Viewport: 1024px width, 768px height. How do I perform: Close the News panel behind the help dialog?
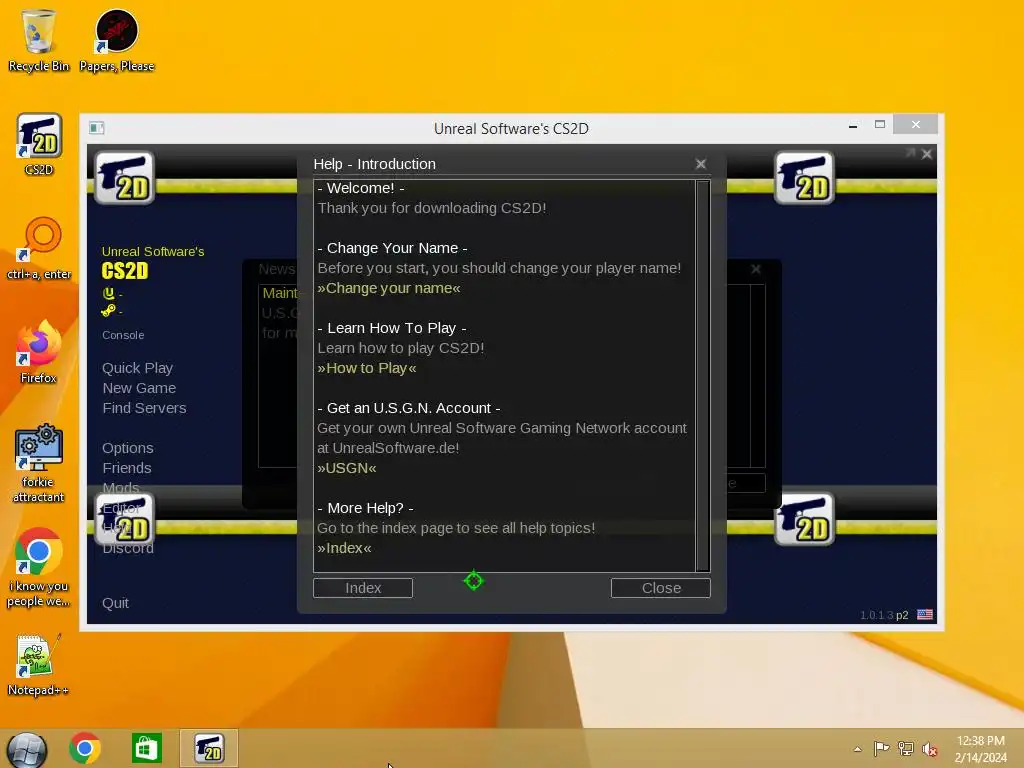756,269
